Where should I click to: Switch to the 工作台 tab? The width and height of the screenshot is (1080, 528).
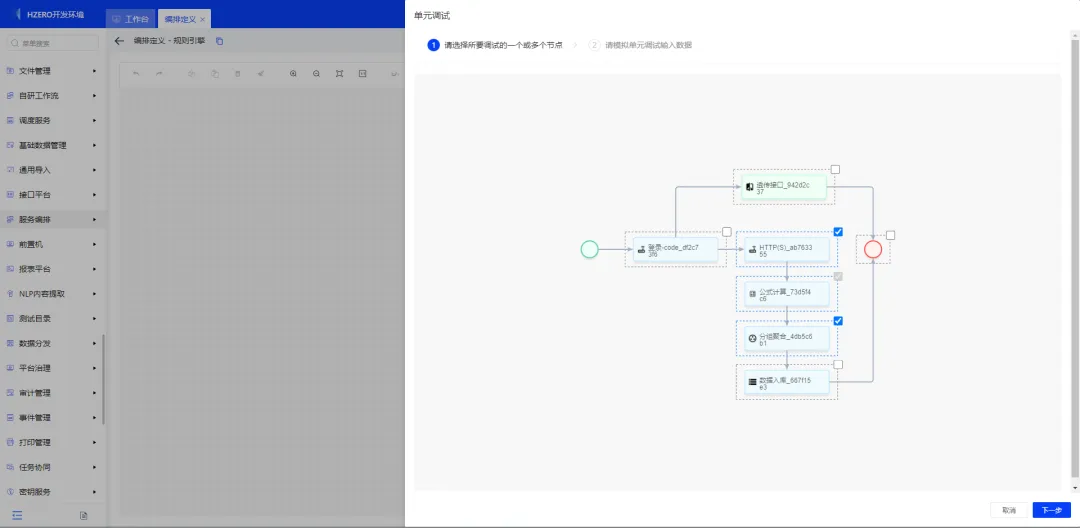click(130, 19)
